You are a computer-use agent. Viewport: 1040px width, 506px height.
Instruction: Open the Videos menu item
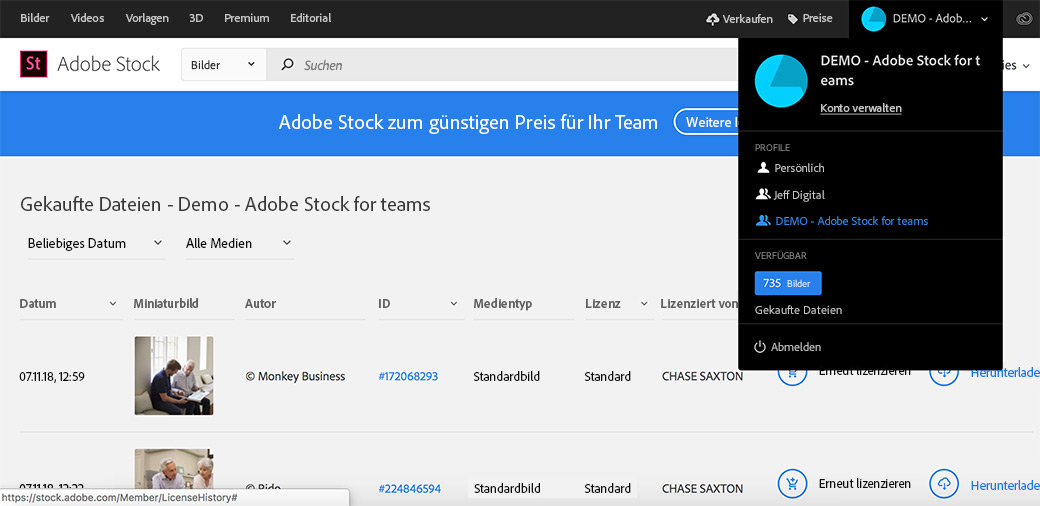point(88,18)
